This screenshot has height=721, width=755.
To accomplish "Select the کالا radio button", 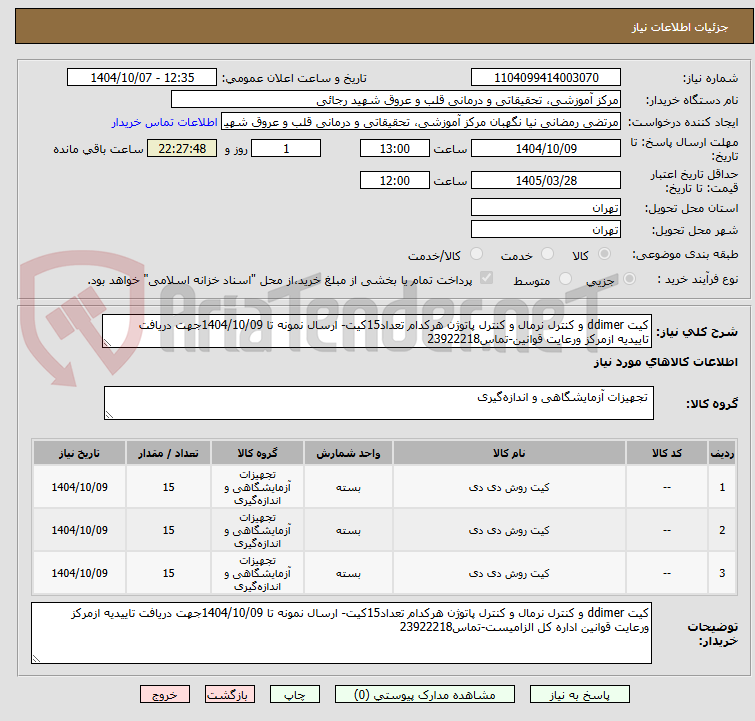I will 604,254.
